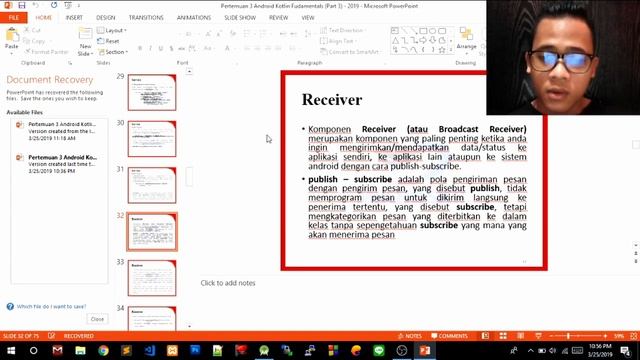Switch to Slide Sorter view icon
This screenshot has height=360, width=640.
[503, 336]
